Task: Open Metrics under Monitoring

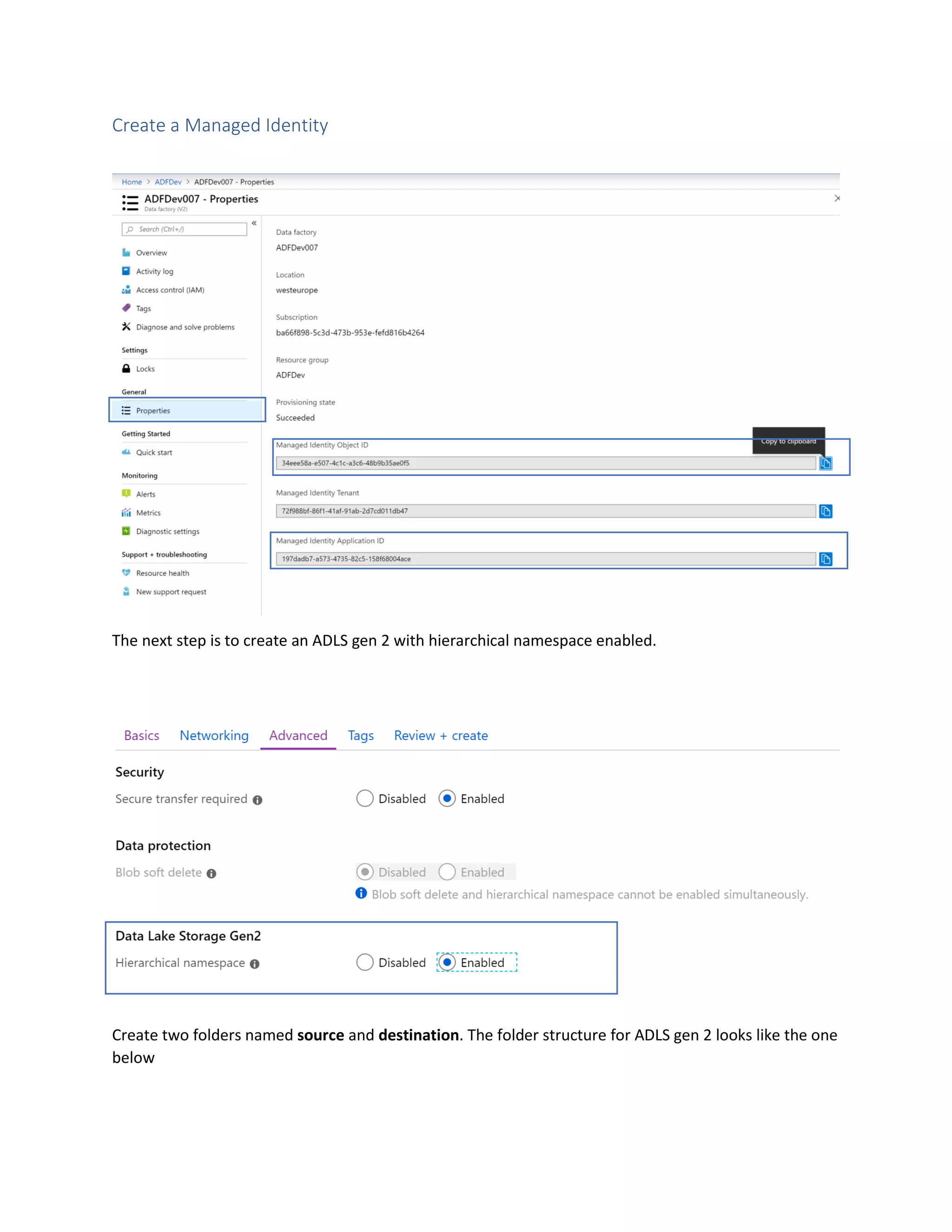Action: [x=142, y=513]
